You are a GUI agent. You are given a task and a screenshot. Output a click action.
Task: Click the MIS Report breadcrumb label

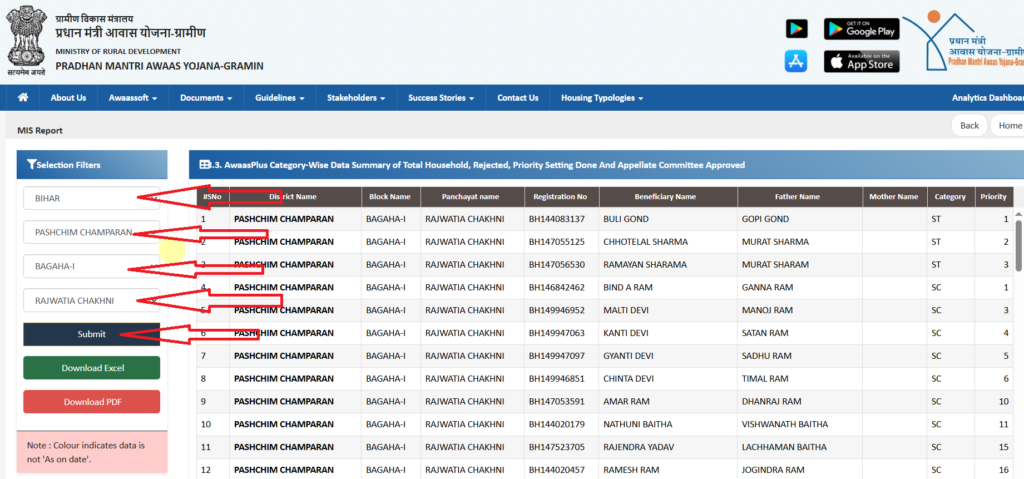pyautogui.click(x=40, y=131)
